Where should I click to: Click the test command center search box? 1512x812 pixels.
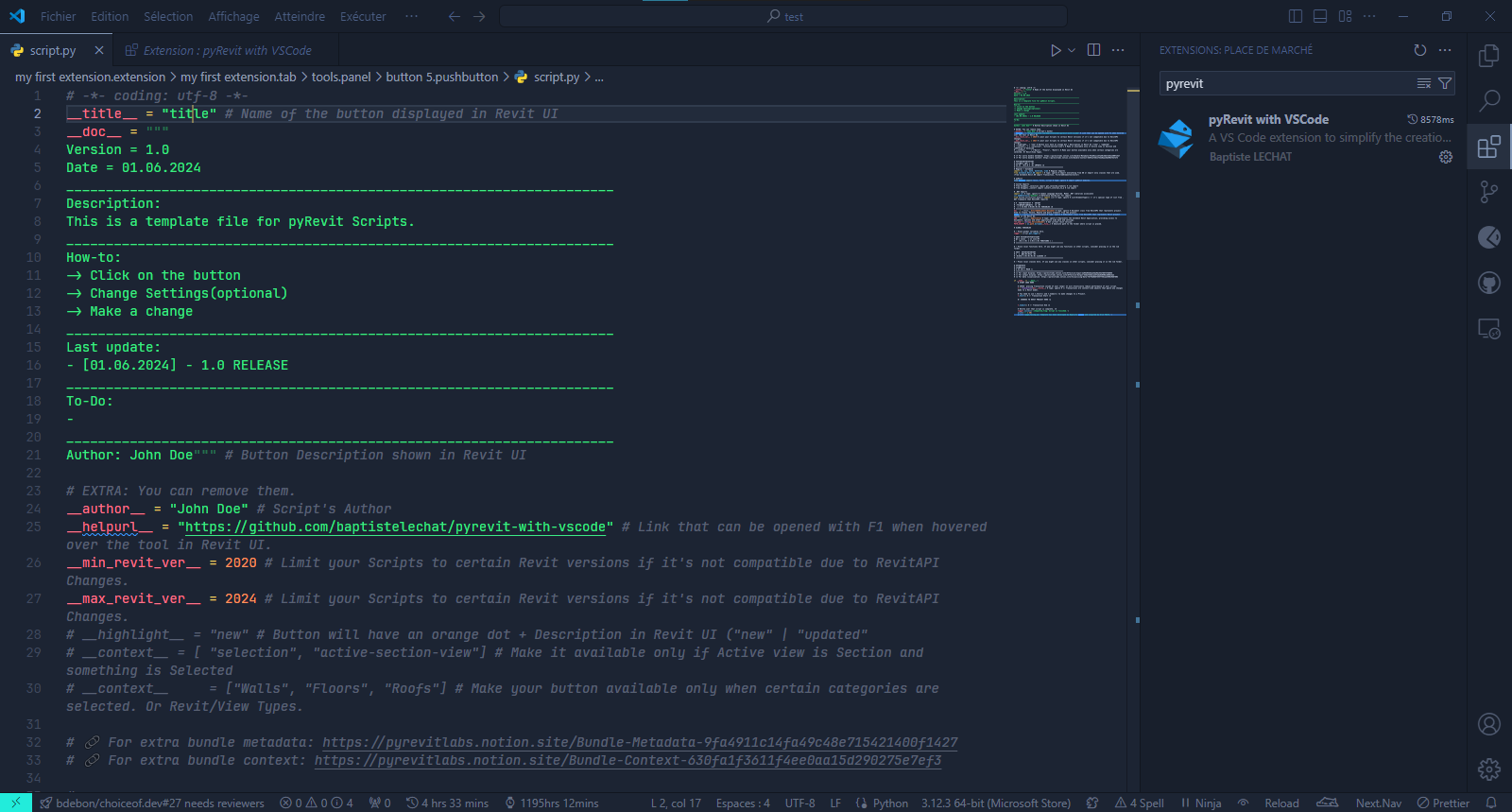[783, 16]
